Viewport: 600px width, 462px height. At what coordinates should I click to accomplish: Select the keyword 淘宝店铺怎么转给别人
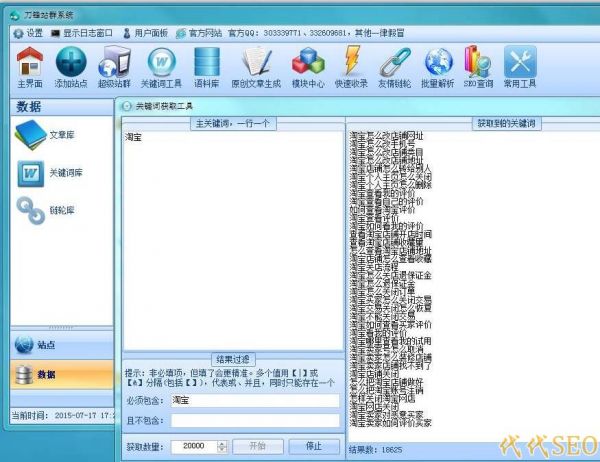391,168
